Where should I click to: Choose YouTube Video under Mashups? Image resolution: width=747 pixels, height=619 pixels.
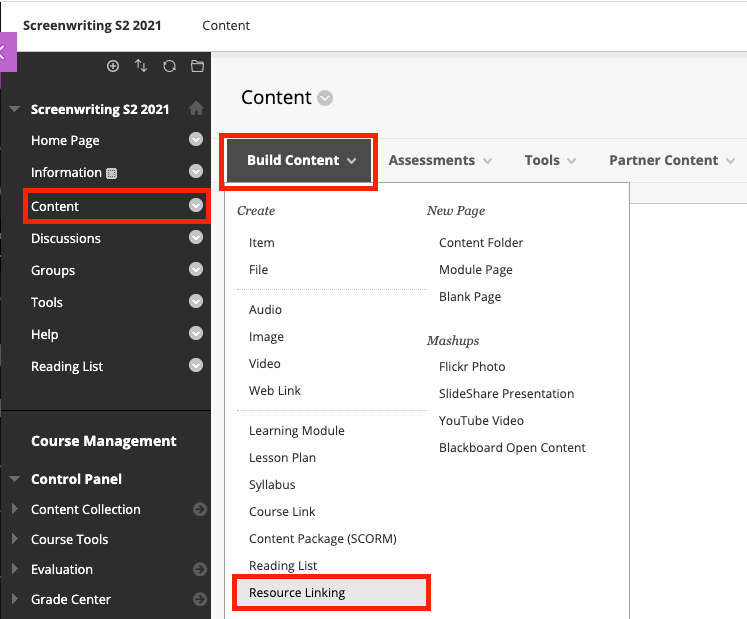(x=481, y=421)
